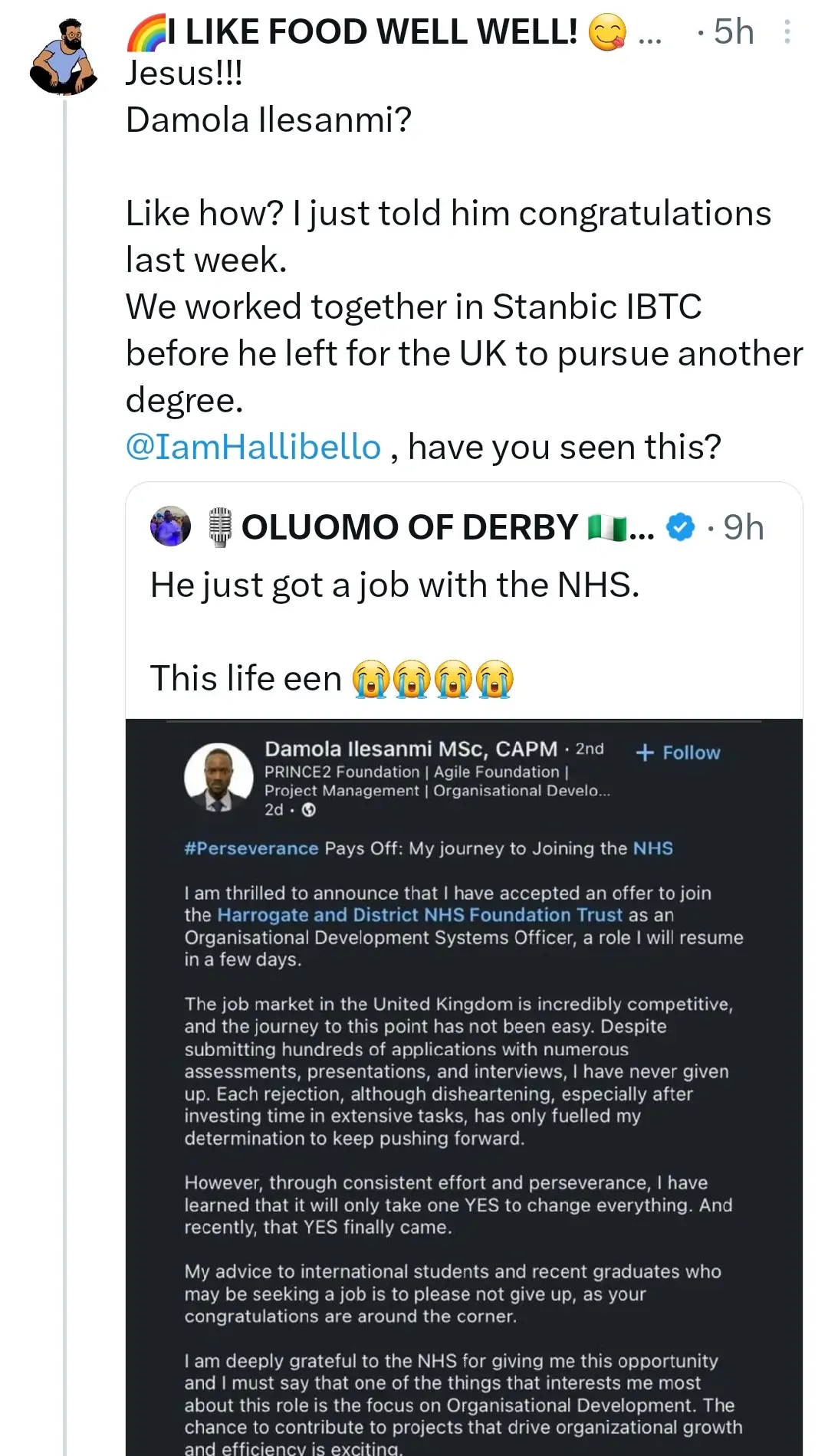
Task: Click the #Perseverance hashtag
Action: (251, 848)
